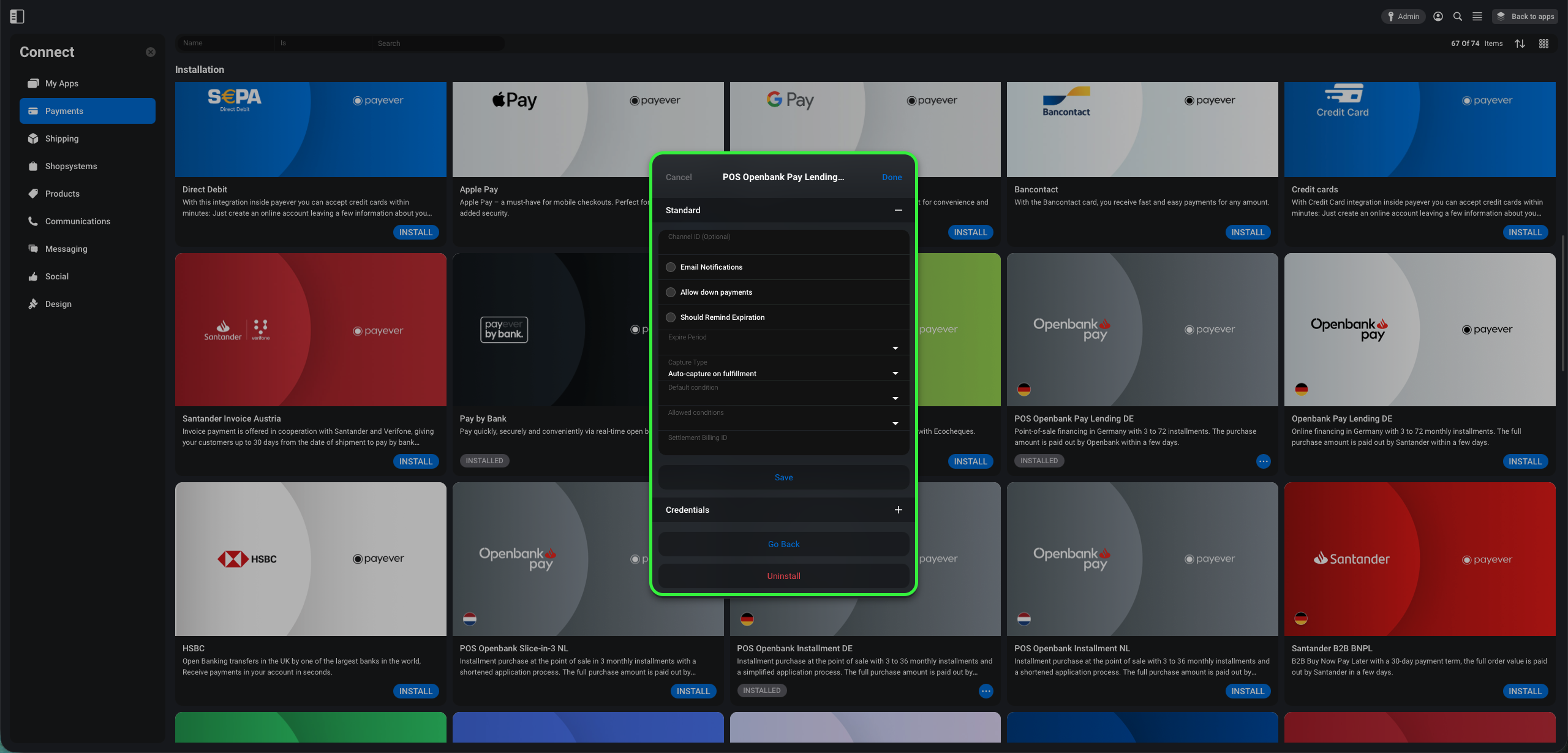Image resolution: width=1568 pixels, height=753 pixels.
Task: Click the Search filter input
Action: click(x=439, y=43)
